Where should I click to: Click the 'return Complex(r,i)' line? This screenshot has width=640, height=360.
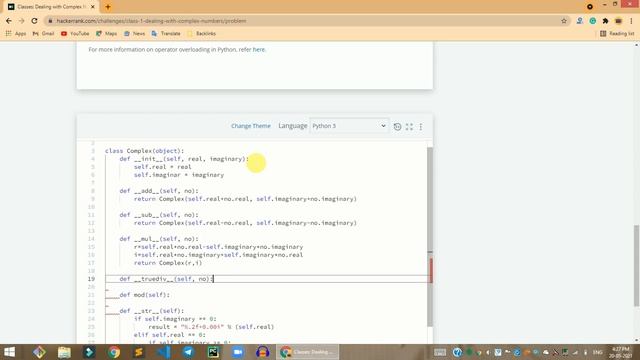coord(168,263)
